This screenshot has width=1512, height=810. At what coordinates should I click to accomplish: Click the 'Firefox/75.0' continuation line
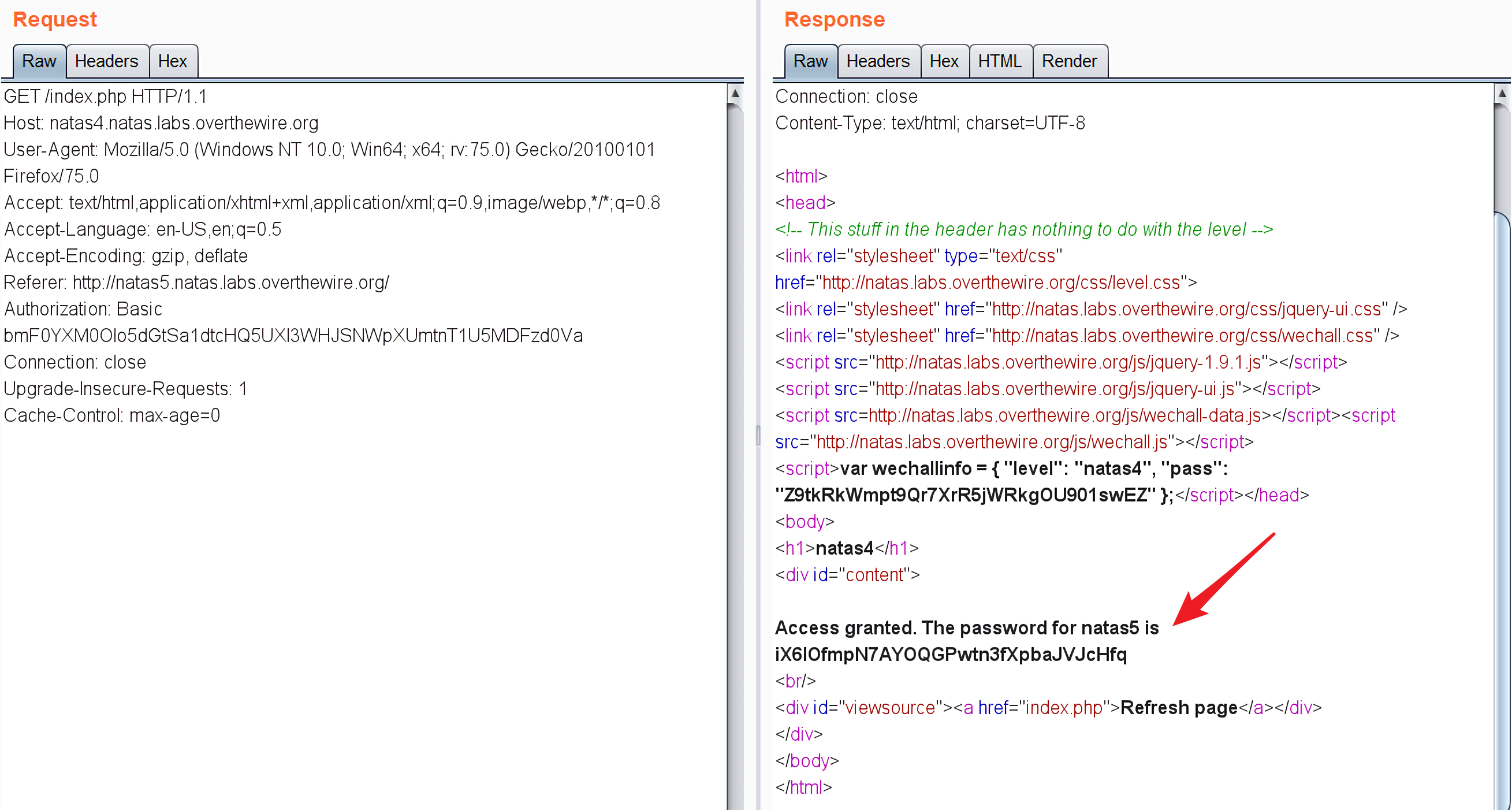(x=51, y=176)
